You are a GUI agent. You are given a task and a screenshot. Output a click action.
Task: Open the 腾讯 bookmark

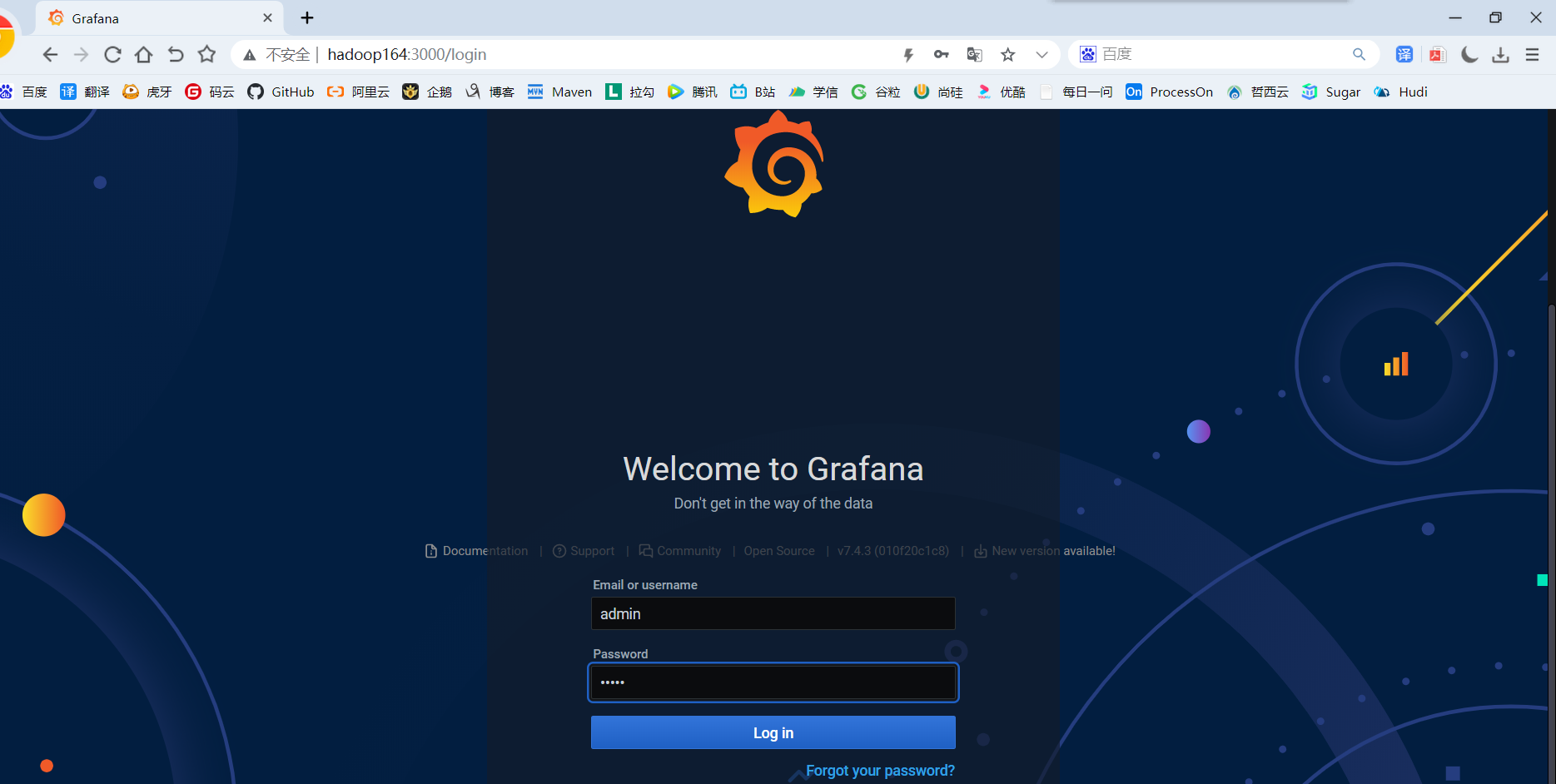(693, 92)
